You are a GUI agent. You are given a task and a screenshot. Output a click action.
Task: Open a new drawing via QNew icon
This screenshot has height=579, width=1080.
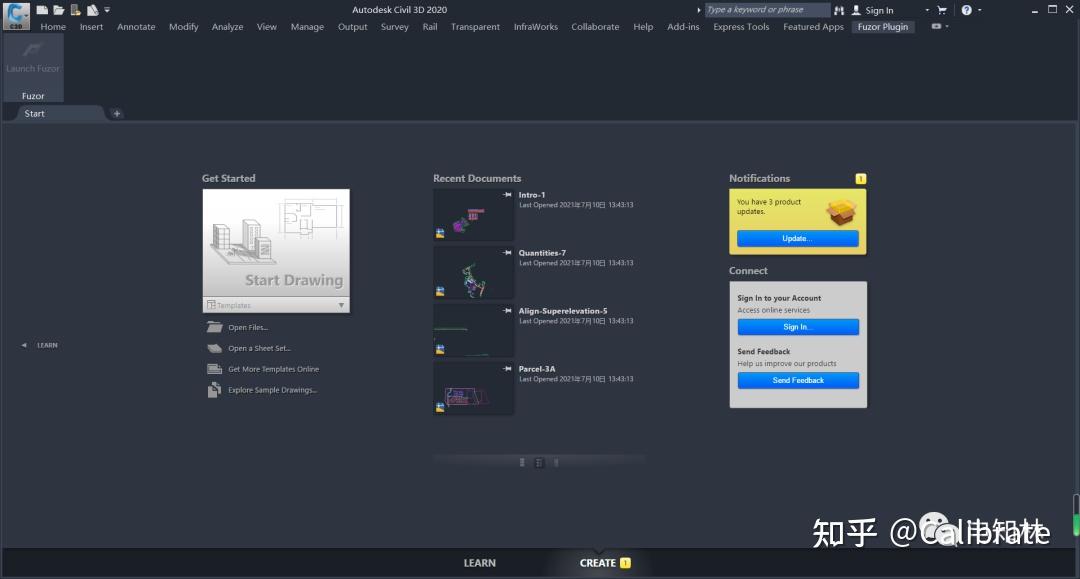pyautogui.click(x=42, y=9)
